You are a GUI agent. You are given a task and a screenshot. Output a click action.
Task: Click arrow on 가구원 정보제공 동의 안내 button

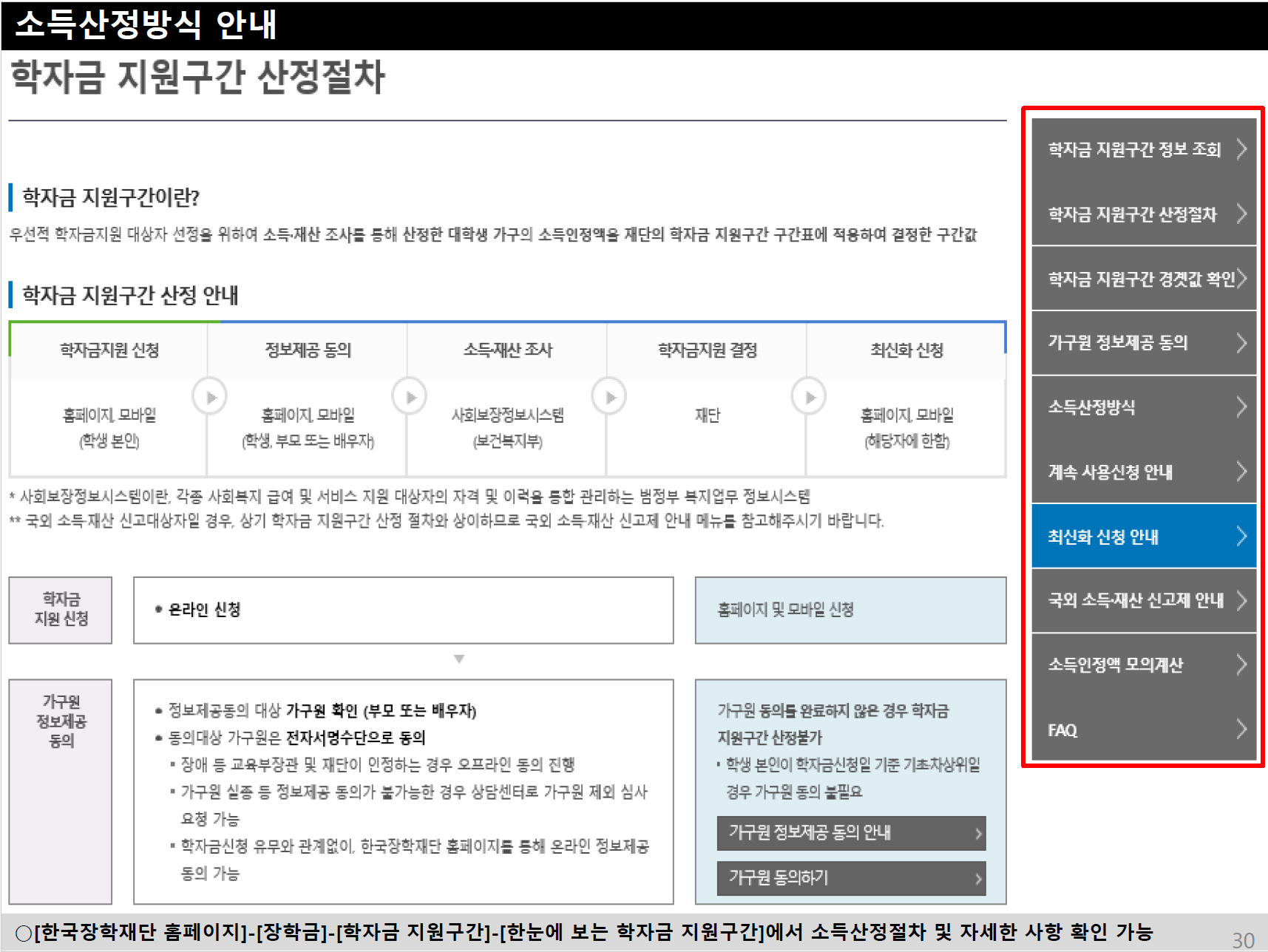(x=978, y=834)
